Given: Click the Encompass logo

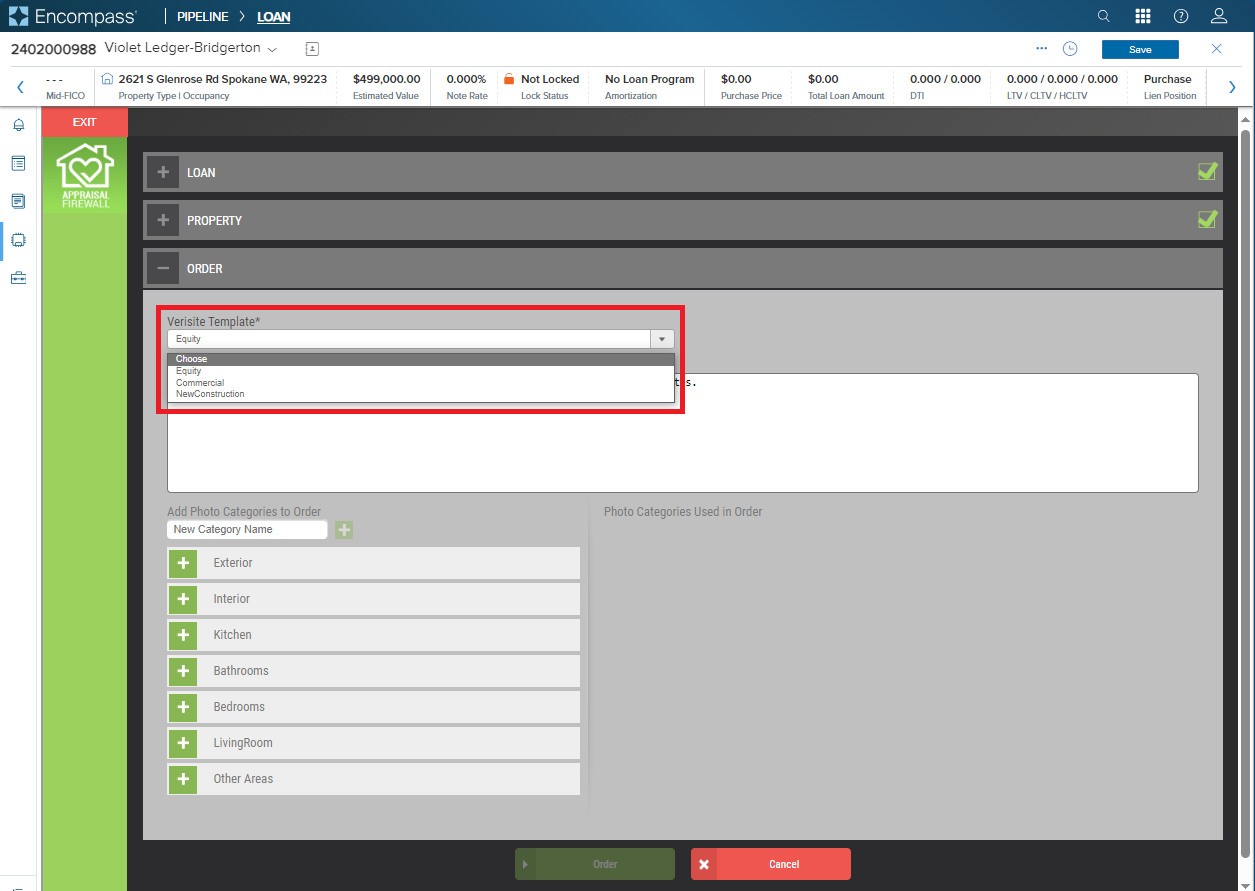Looking at the screenshot, I should pos(73,16).
